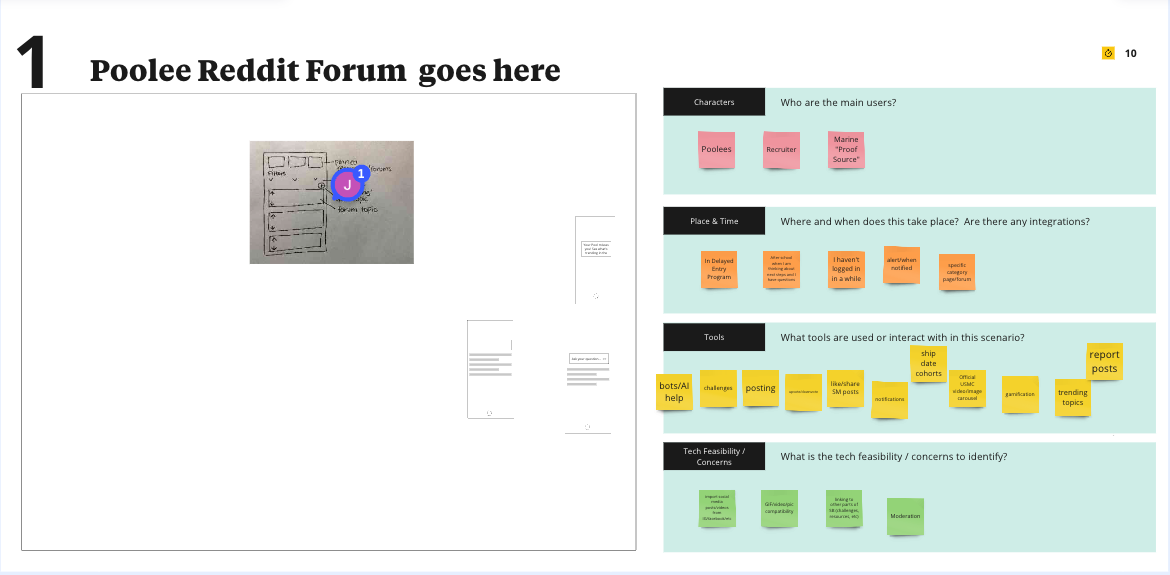Click "Who are the main users?" text
Image resolution: width=1170 pixels, height=575 pixels.
point(838,103)
